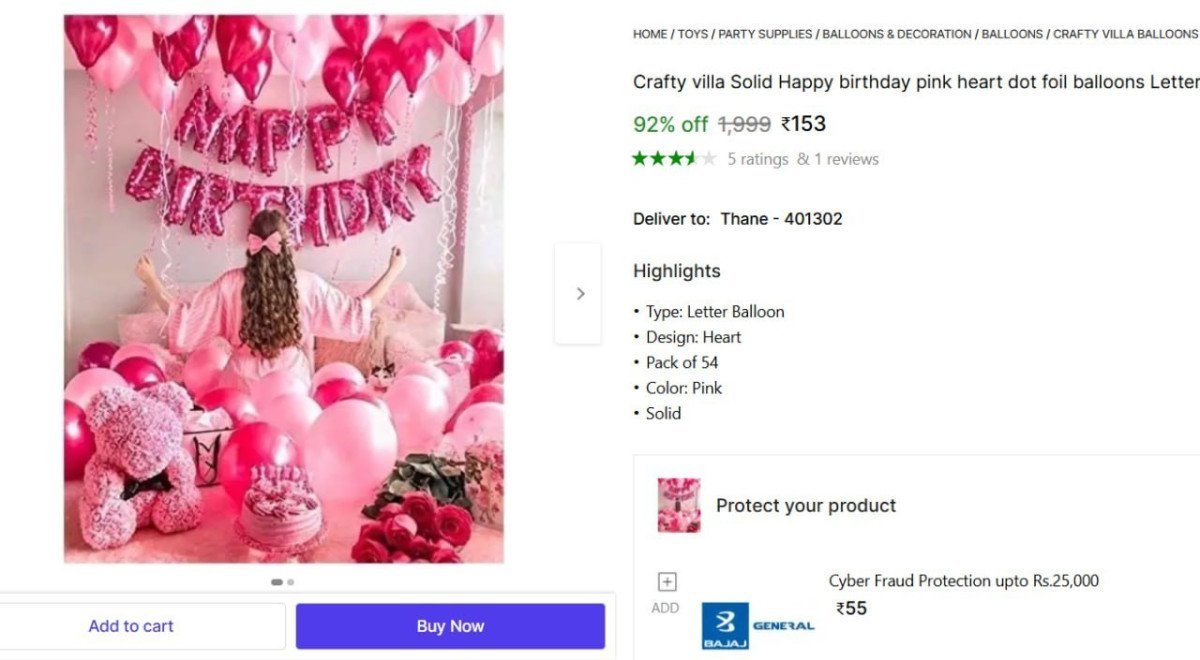1200x660 pixels.
Task: Click Add to cart
Action: 130,625
